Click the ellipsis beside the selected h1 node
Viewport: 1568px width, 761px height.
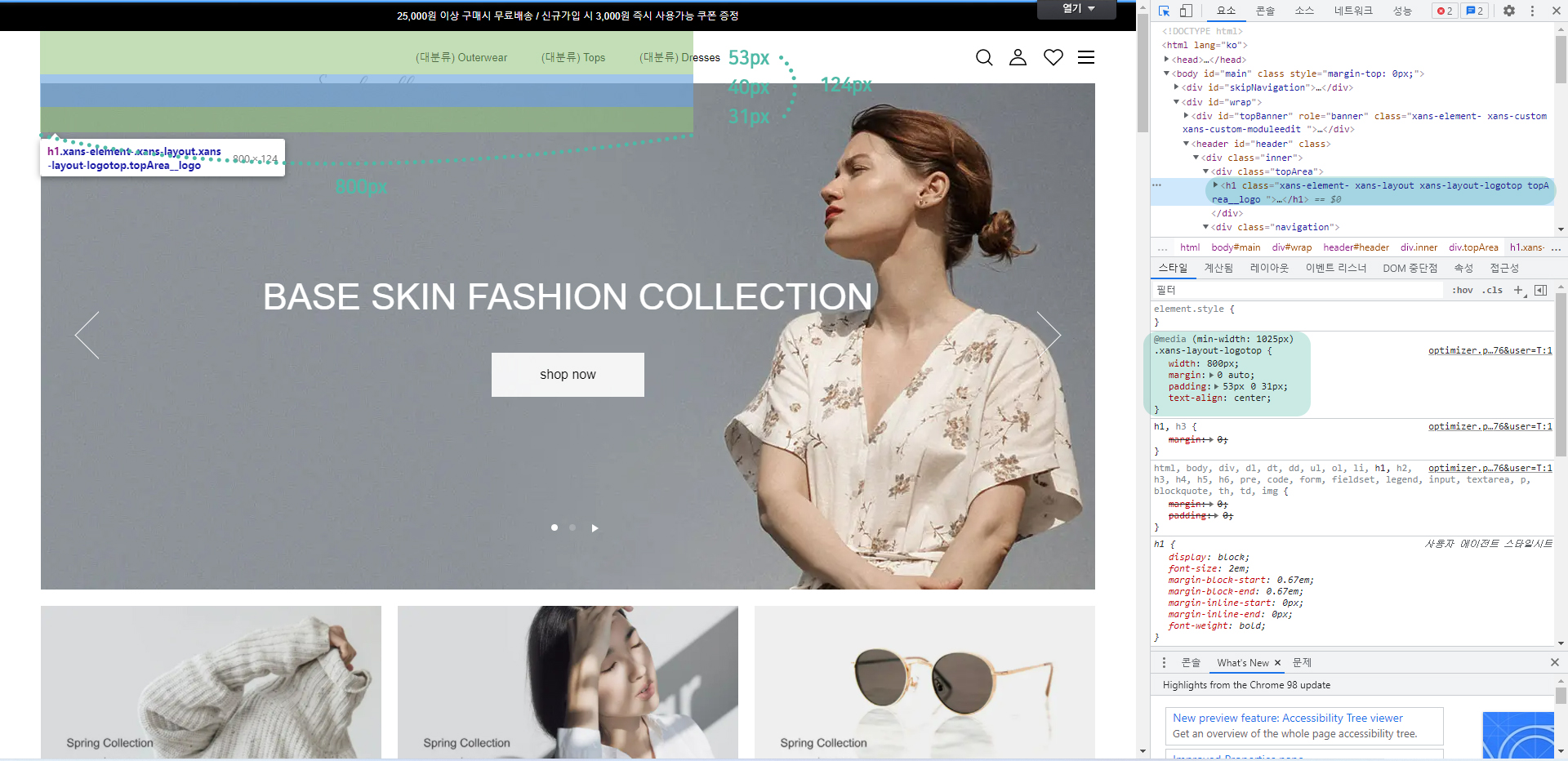[1157, 185]
